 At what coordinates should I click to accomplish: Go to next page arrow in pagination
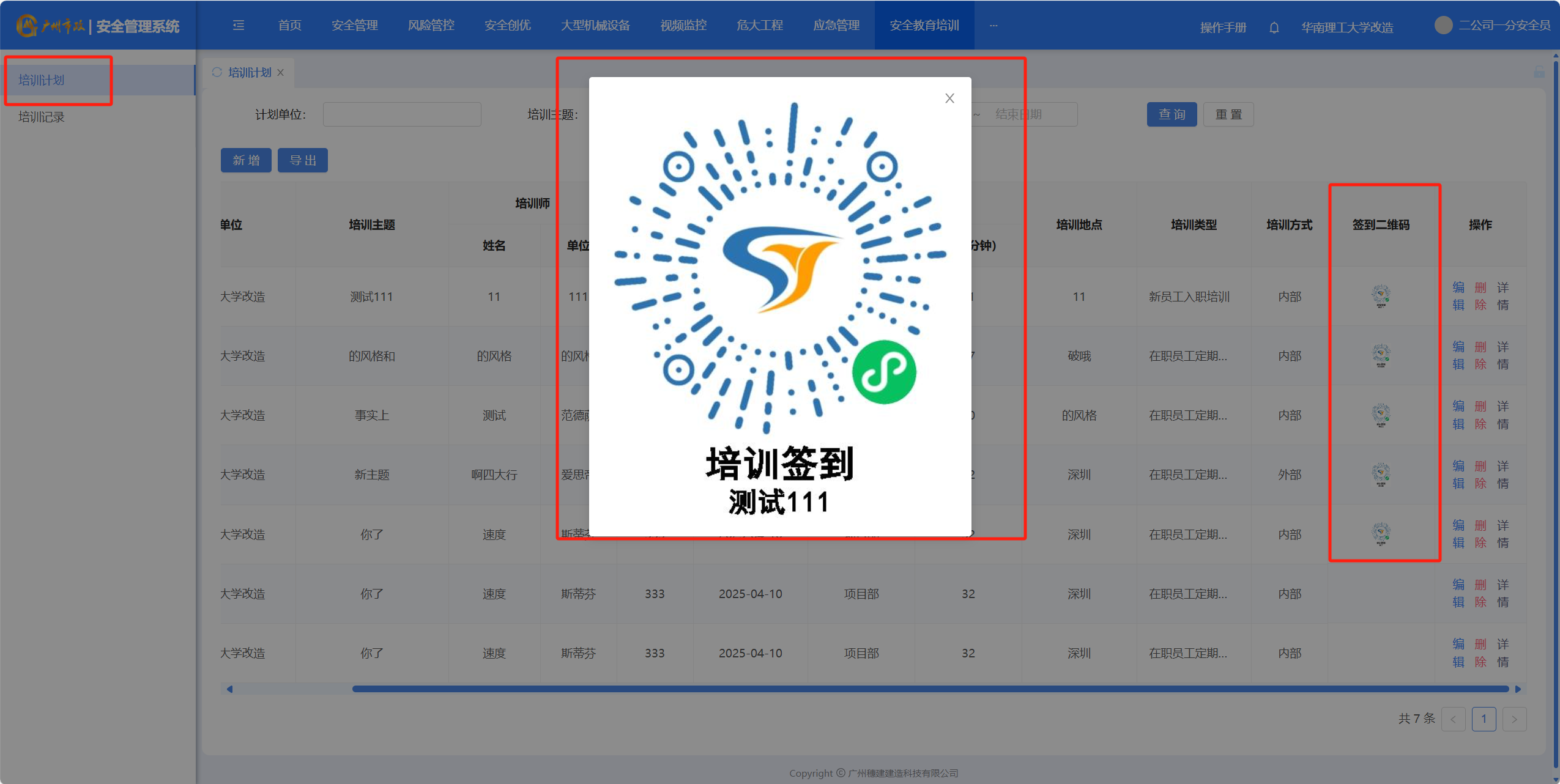1514,719
